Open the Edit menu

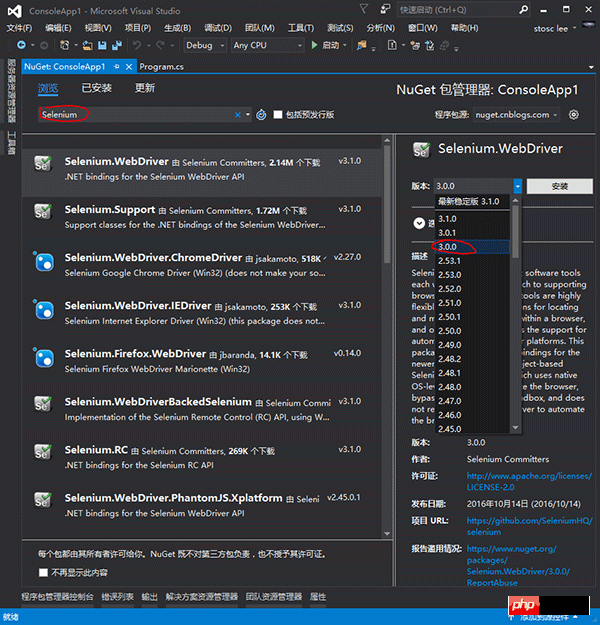click(x=58, y=28)
